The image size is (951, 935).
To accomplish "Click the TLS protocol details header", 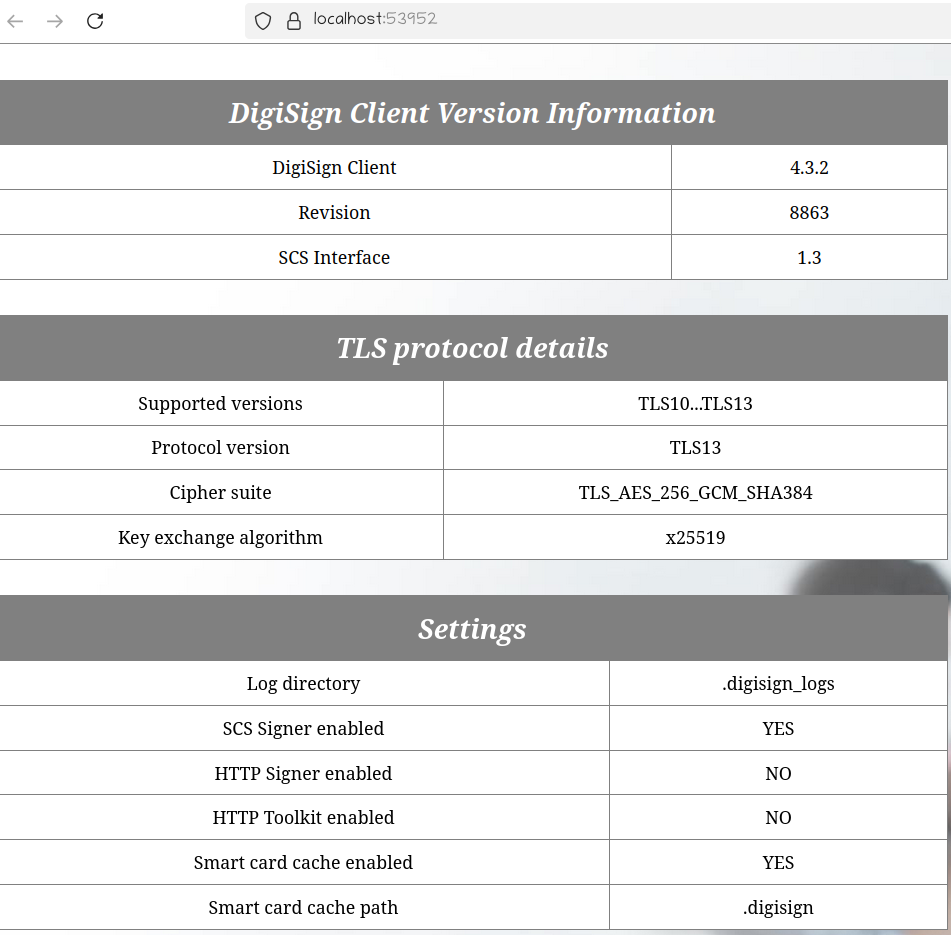I will pos(472,348).
